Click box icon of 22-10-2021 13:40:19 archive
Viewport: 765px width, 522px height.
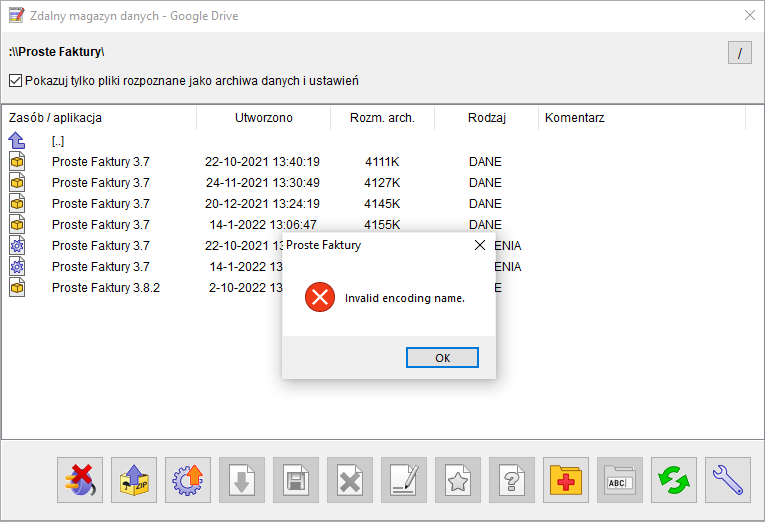point(17,161)
